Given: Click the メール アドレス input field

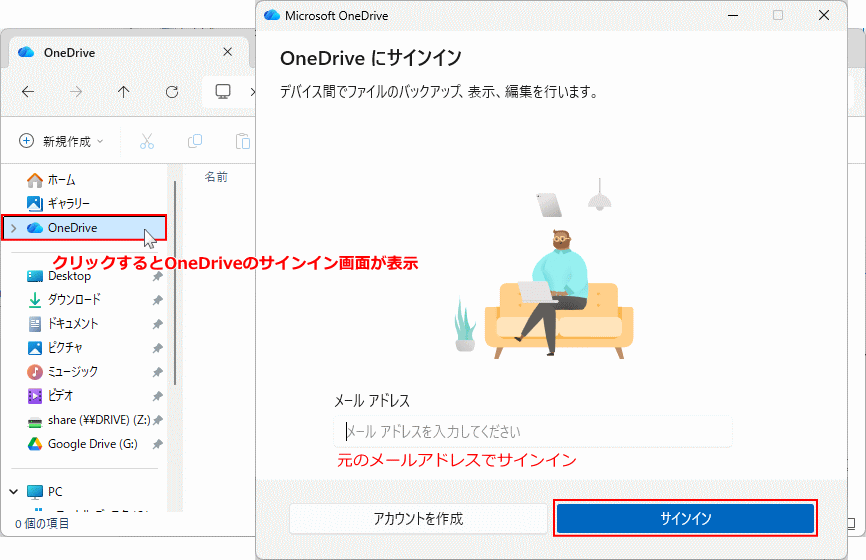Looking at the screenshot, I should [x=533, y=431].
